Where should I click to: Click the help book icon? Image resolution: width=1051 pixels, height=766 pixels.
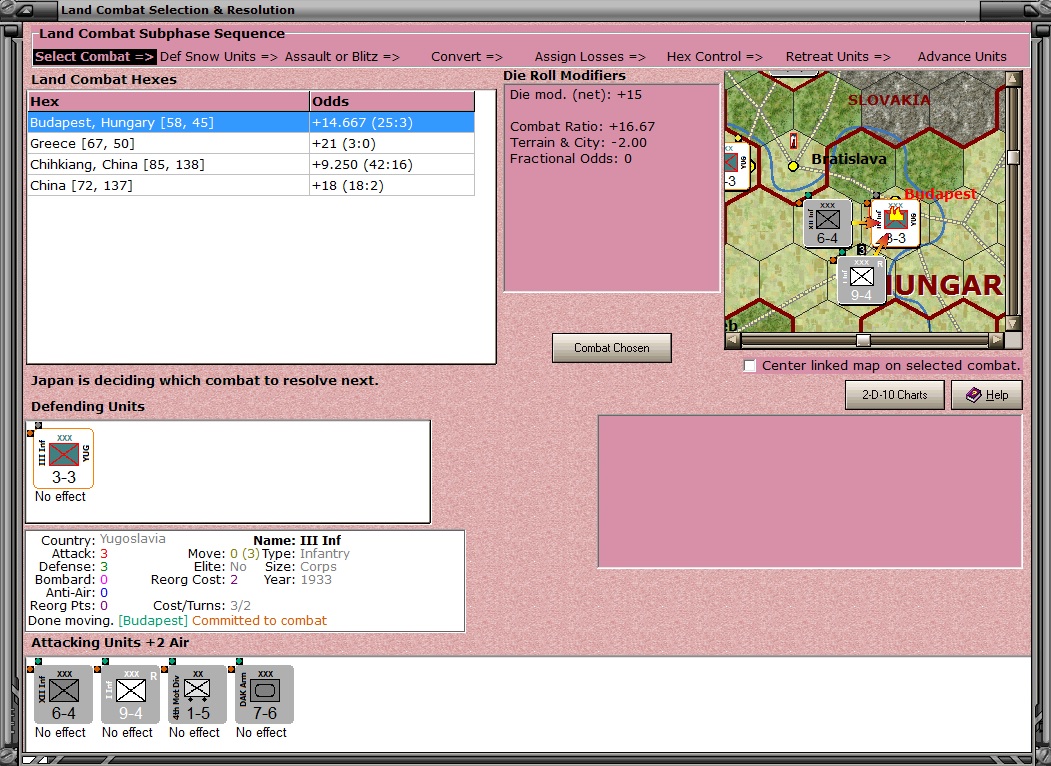pyautogui.click(x=973, y=395)
